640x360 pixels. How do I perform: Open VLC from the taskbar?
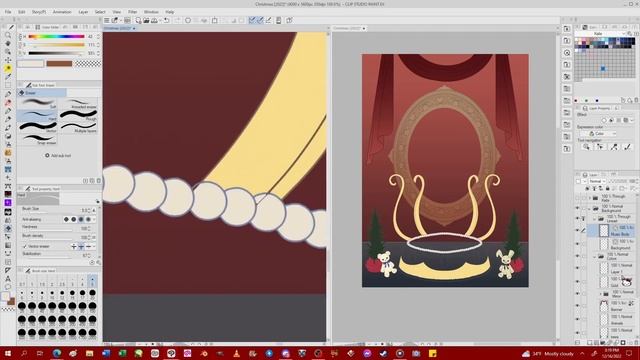[236, 353]
